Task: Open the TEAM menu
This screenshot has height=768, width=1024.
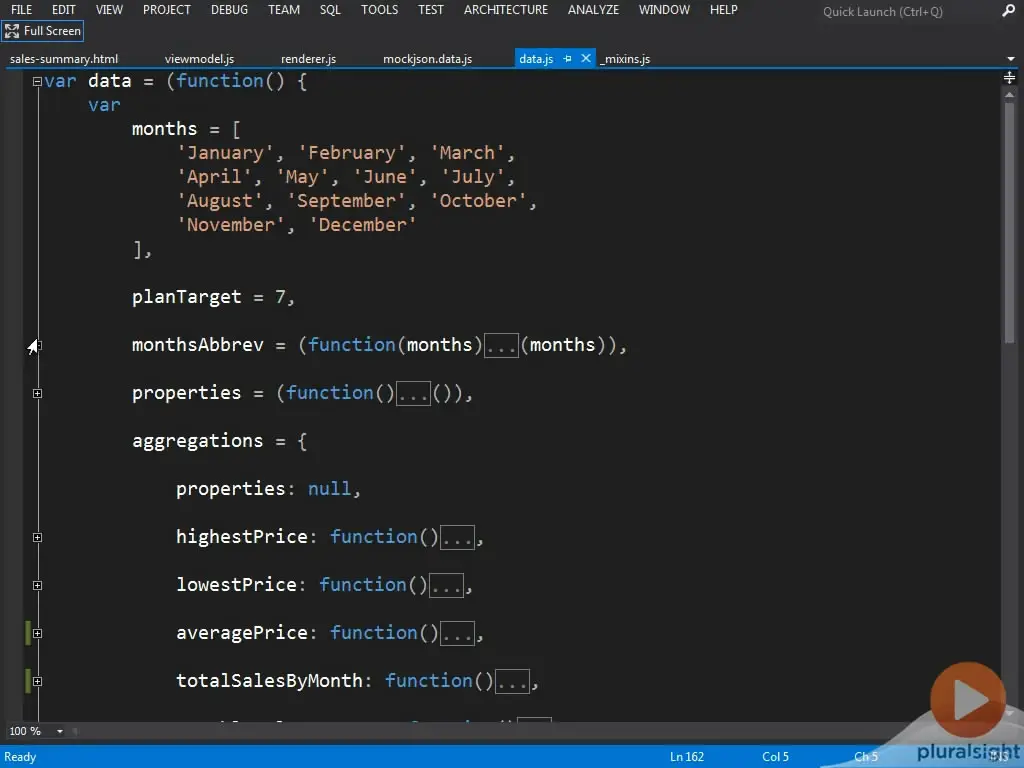Action: pos(284,10)
